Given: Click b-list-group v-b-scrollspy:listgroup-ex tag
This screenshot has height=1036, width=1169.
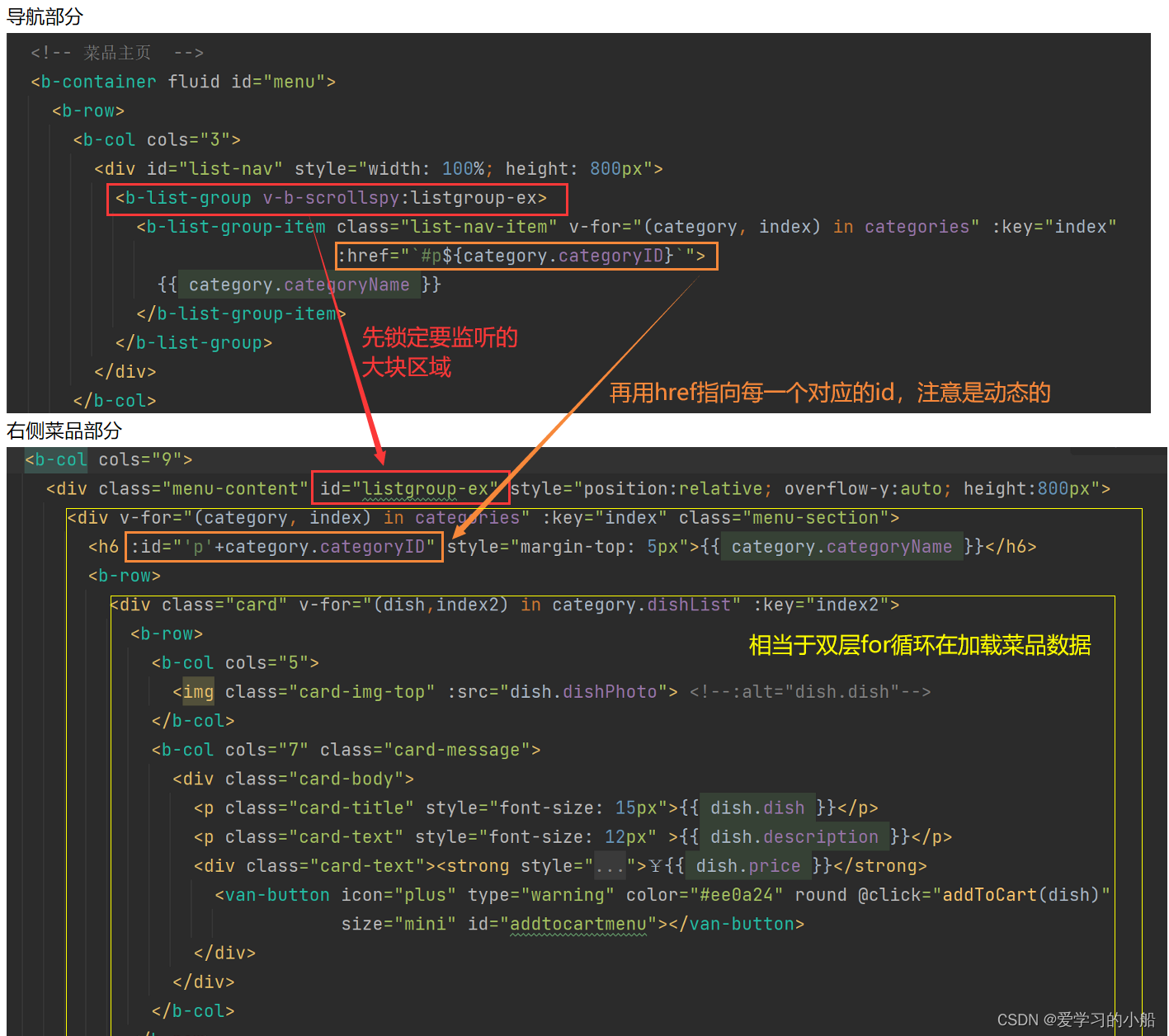Looking at the screenshot, I should [331, 198].
